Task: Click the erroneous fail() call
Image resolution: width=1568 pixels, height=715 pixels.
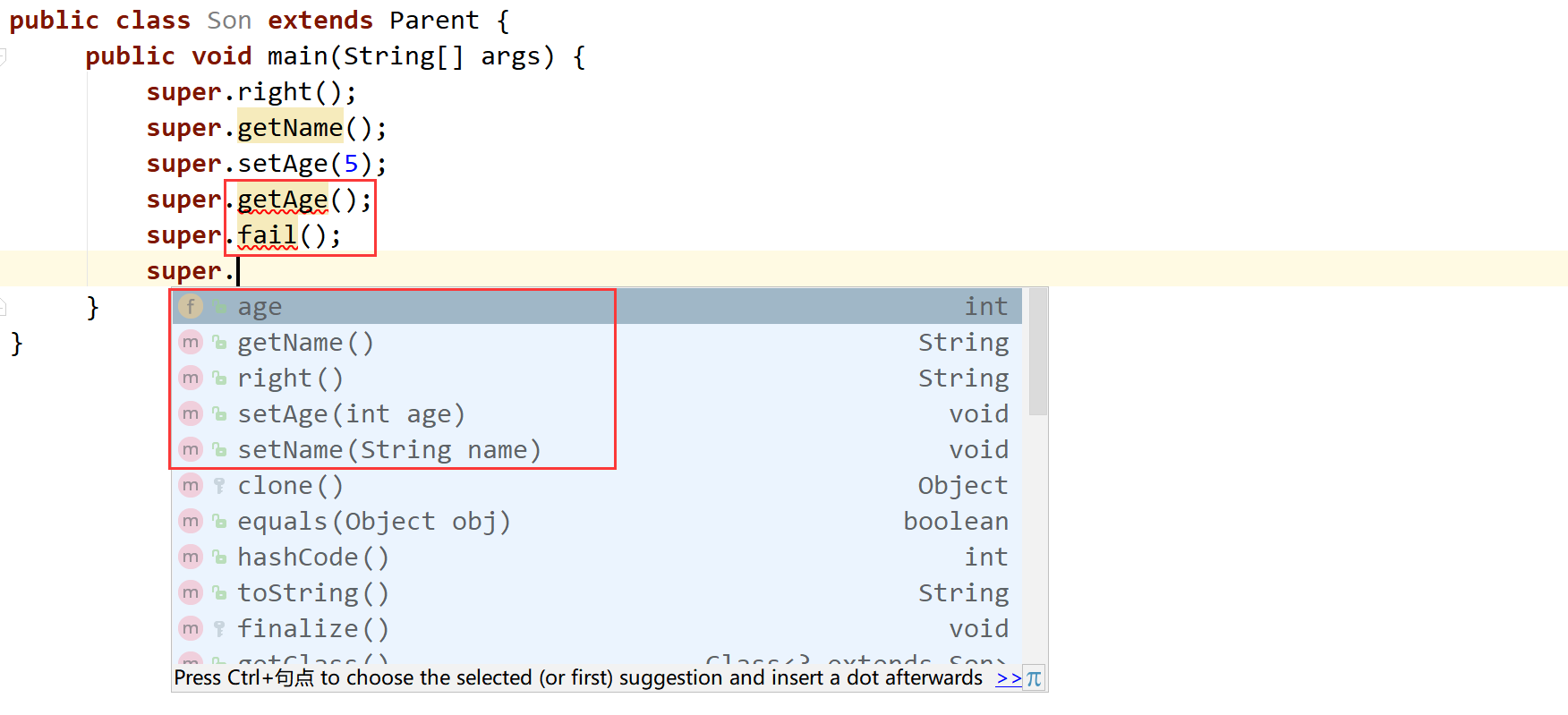Action: [289, 235]
